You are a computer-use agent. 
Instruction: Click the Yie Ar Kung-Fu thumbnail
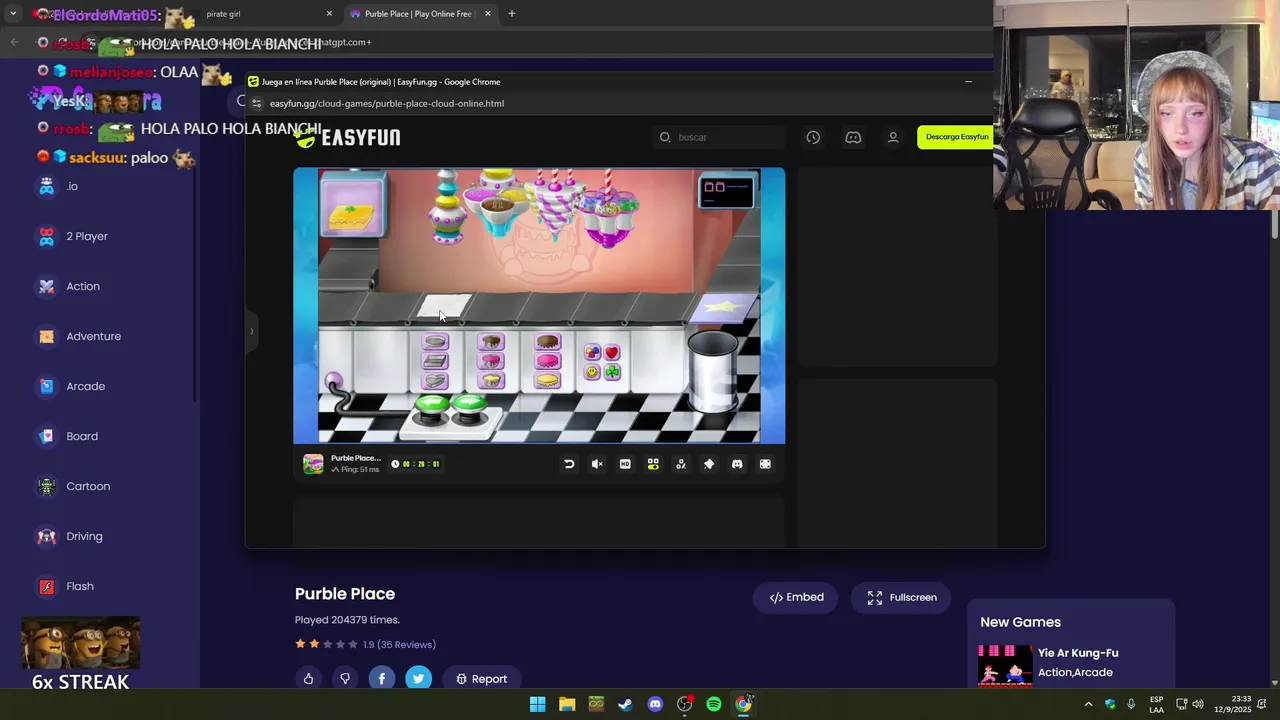point(1005,664)
